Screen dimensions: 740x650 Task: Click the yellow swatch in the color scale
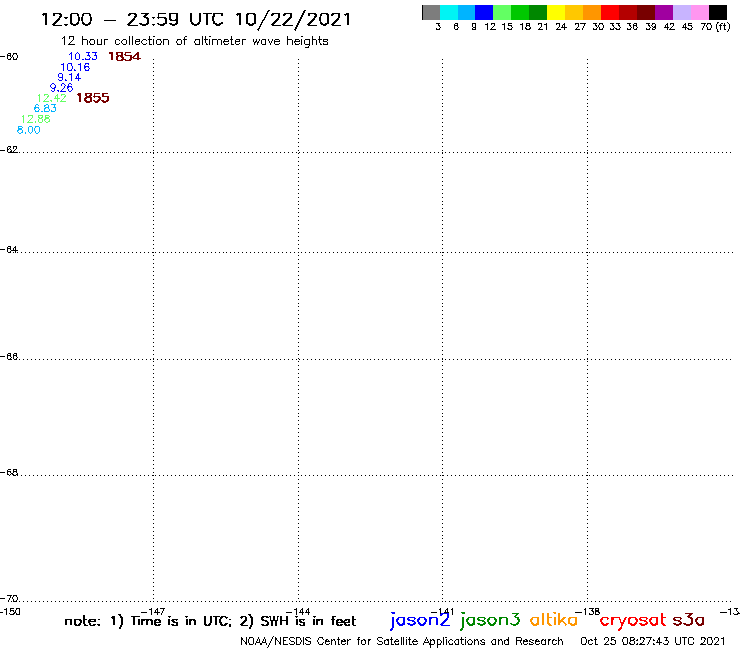[x=556, y=12]
